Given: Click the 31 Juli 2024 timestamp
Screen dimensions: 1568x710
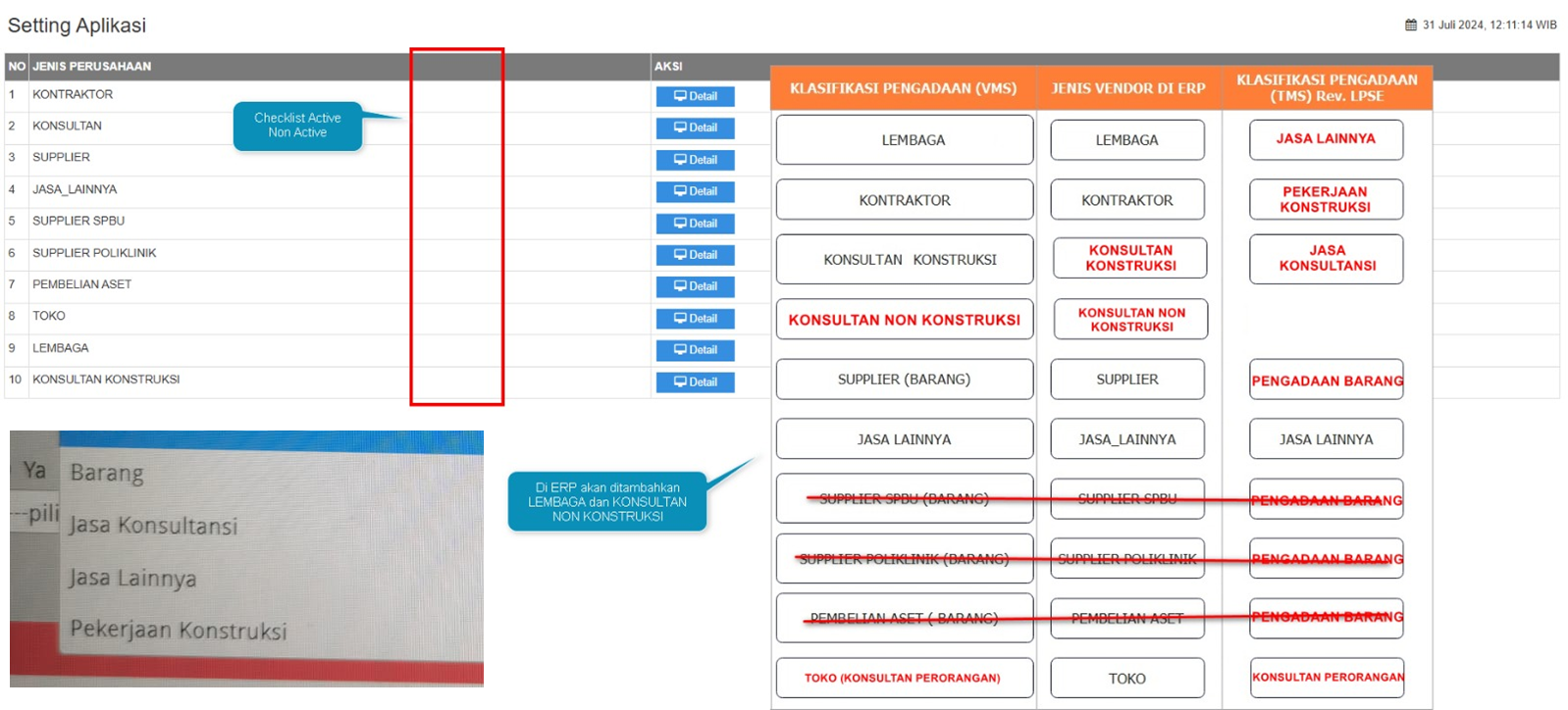Looking at the screenshot, I should [1490, 25].
